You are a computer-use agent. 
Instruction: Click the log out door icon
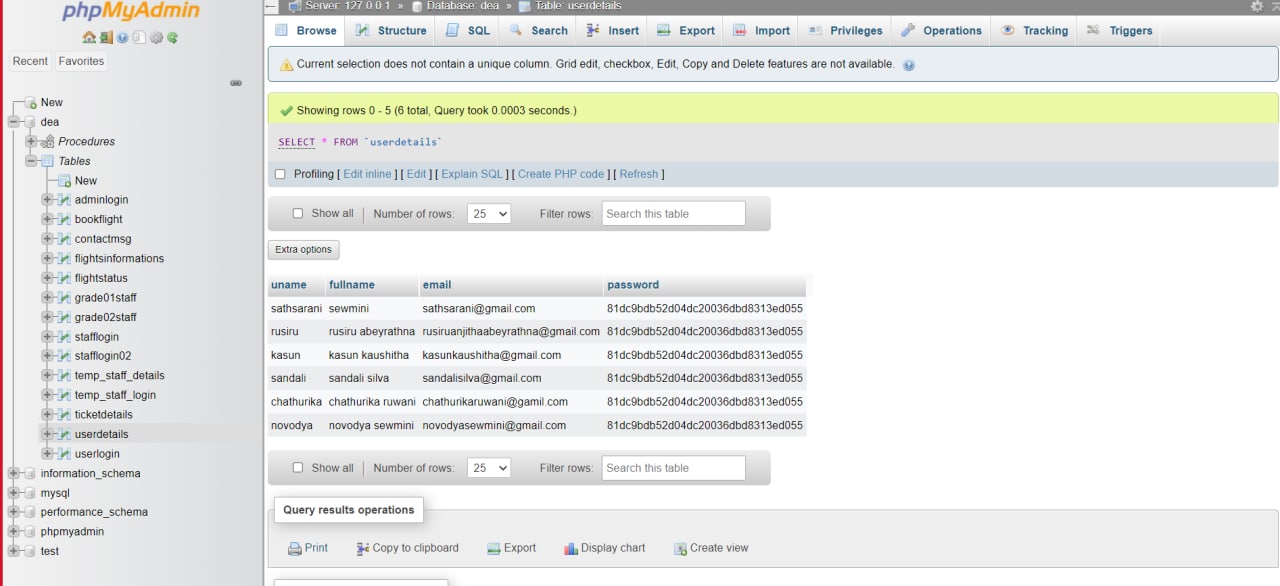coord(106,38)
